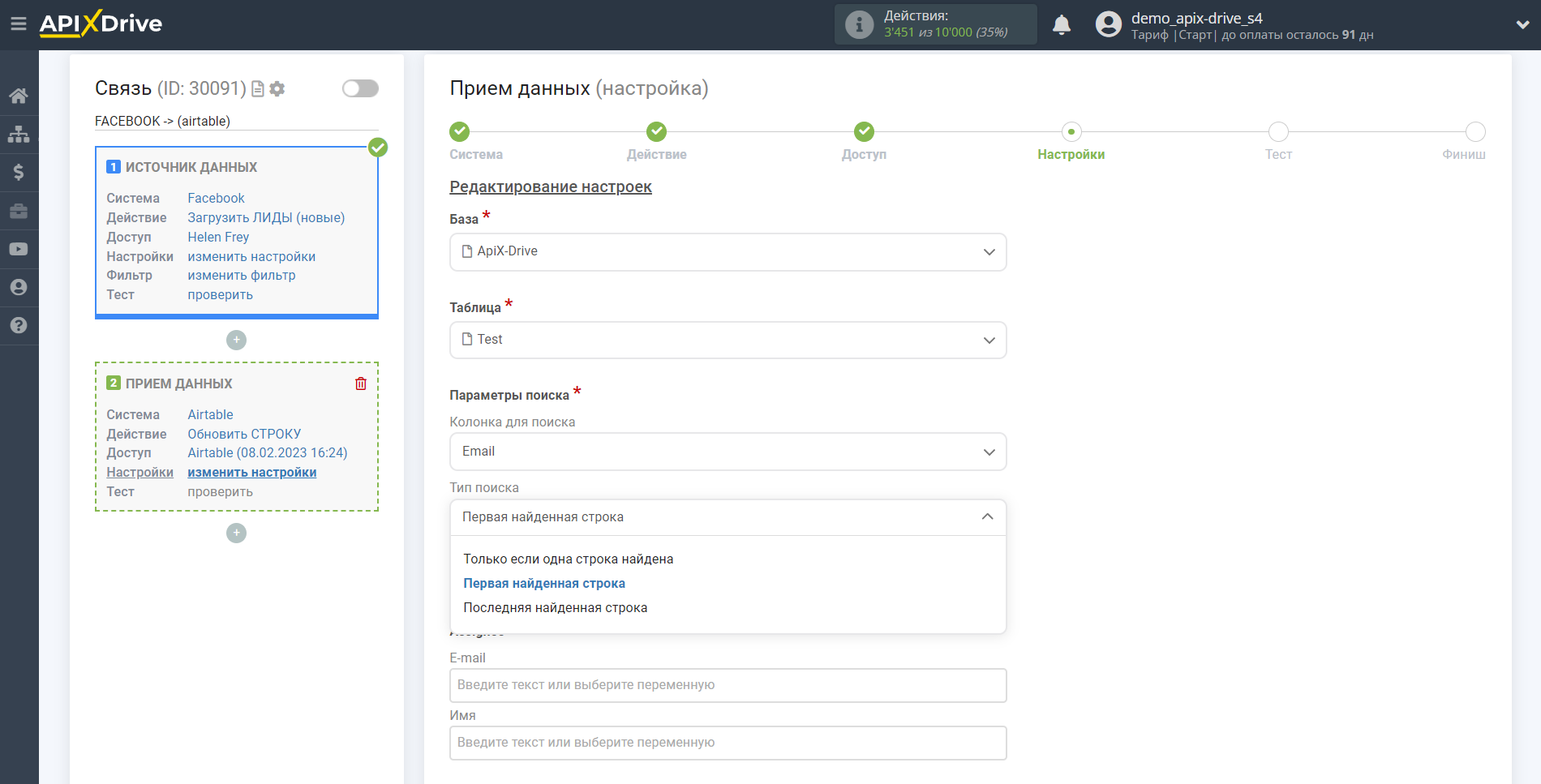This screenshot has width=1541, height=784.
Task: Select Только если одна строка найдена option
Action: point(568,559)
